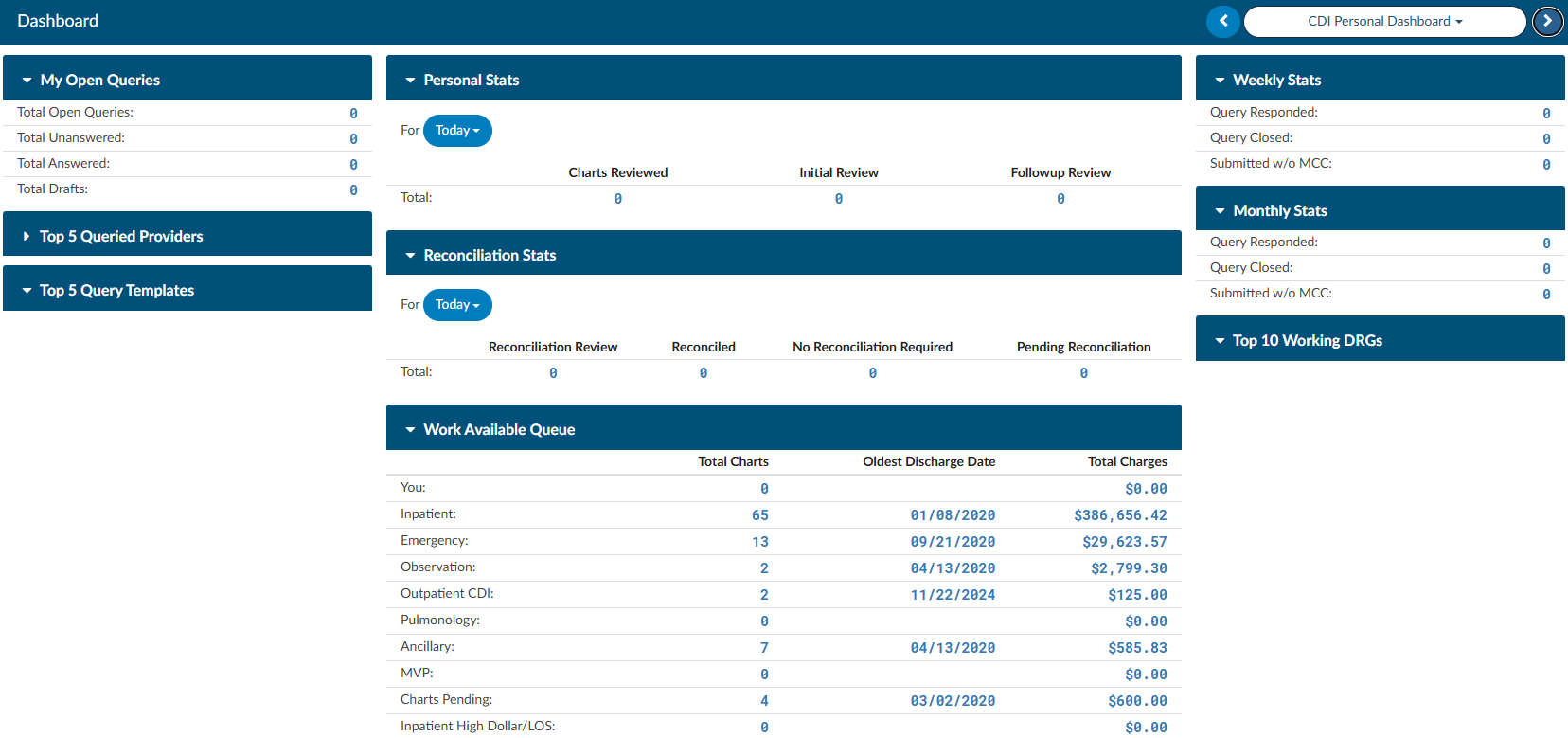Select the Total Charts column header
Viewport: 1568px width, 738px height.
click(x=733, y=461)
